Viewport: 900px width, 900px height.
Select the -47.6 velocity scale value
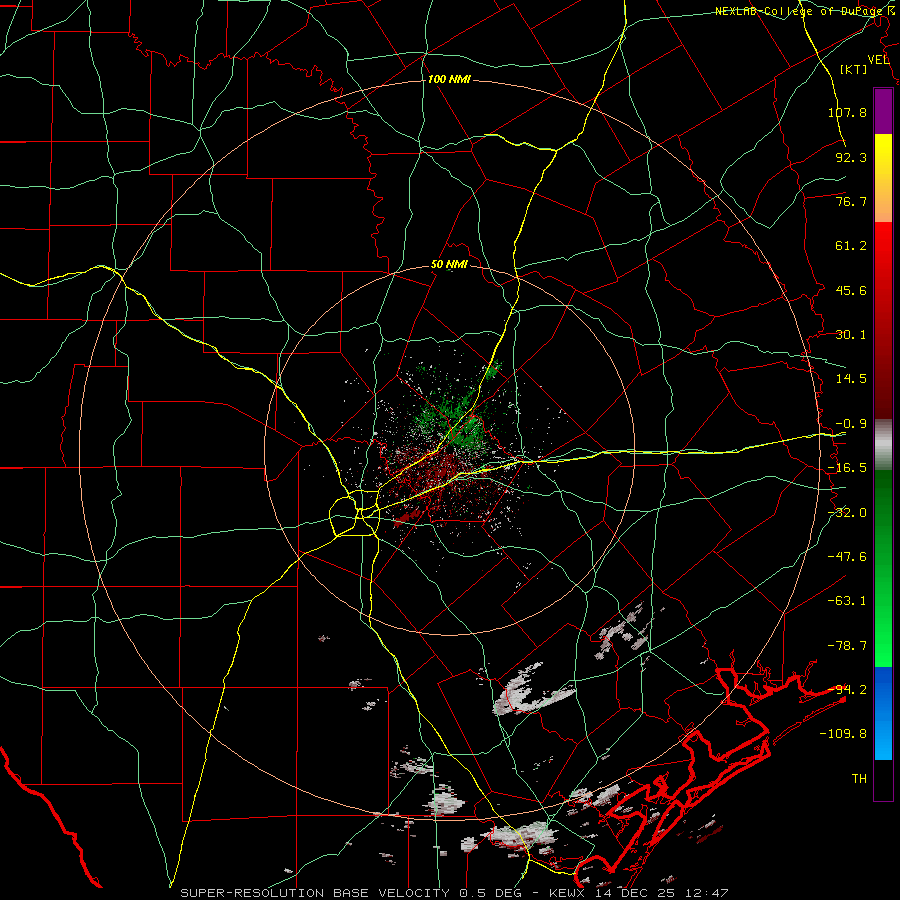(x=847, y=557)
